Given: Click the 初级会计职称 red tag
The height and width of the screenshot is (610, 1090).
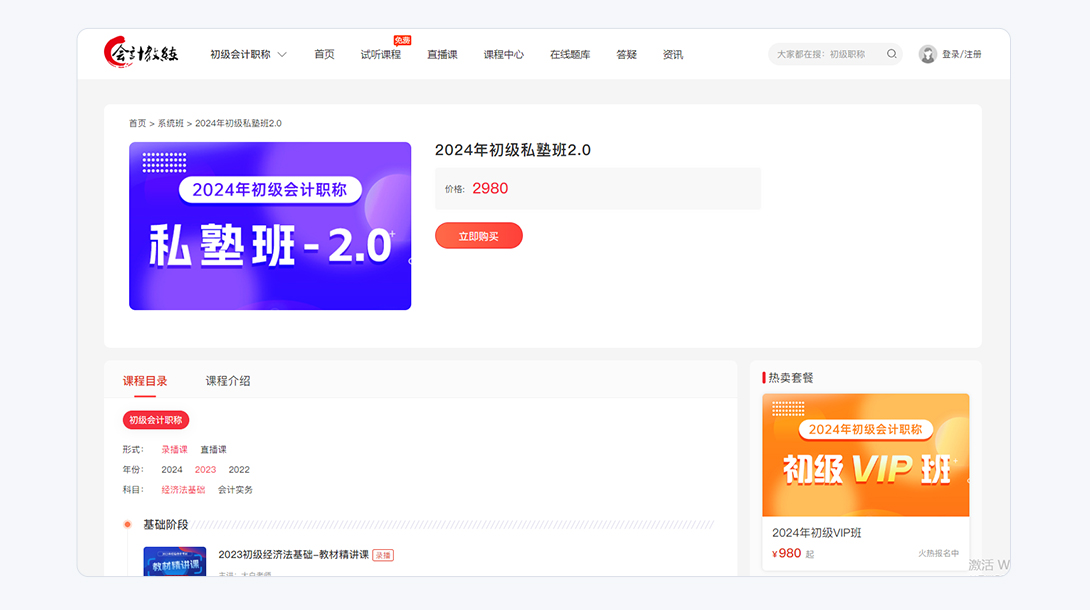Looking at the screenshot, I should 156,420.
